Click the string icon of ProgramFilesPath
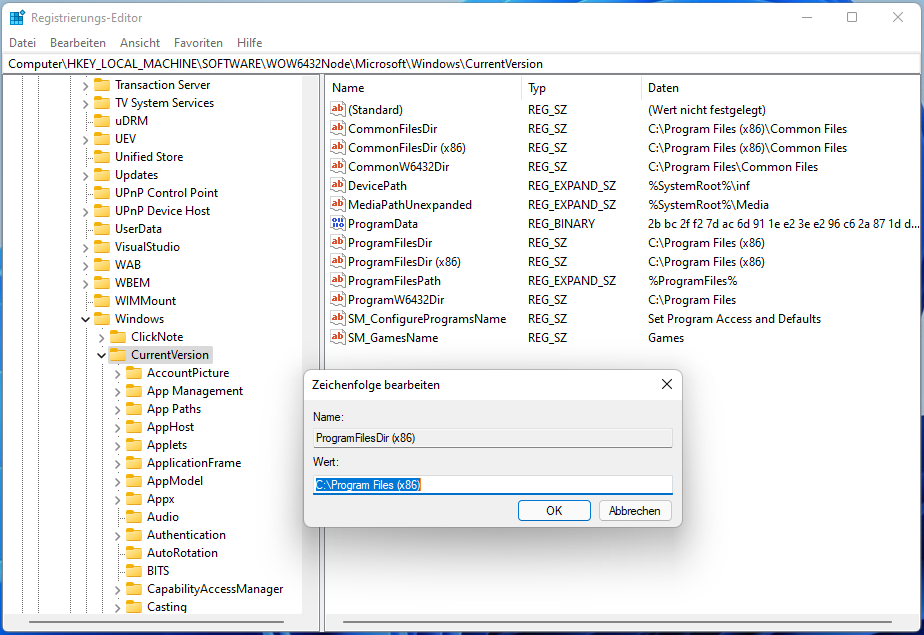Viewport: 924px width, 635px height. 338,280
